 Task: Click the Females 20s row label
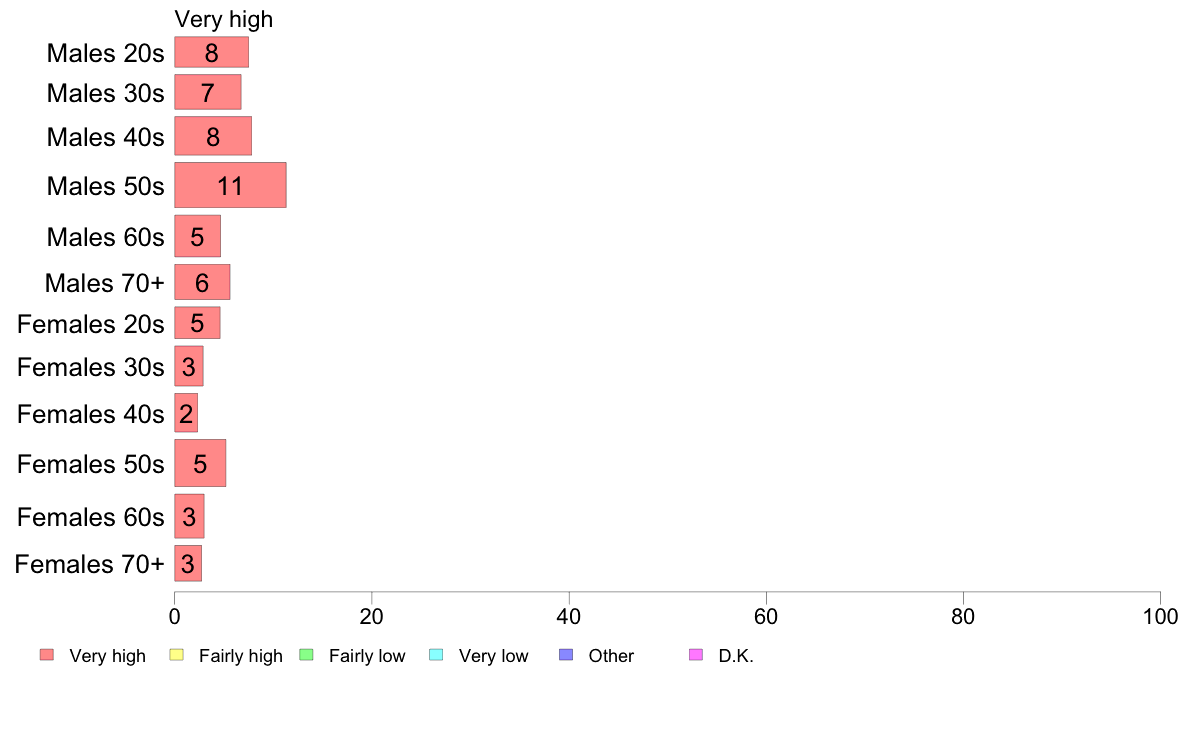tap(91, 324)
